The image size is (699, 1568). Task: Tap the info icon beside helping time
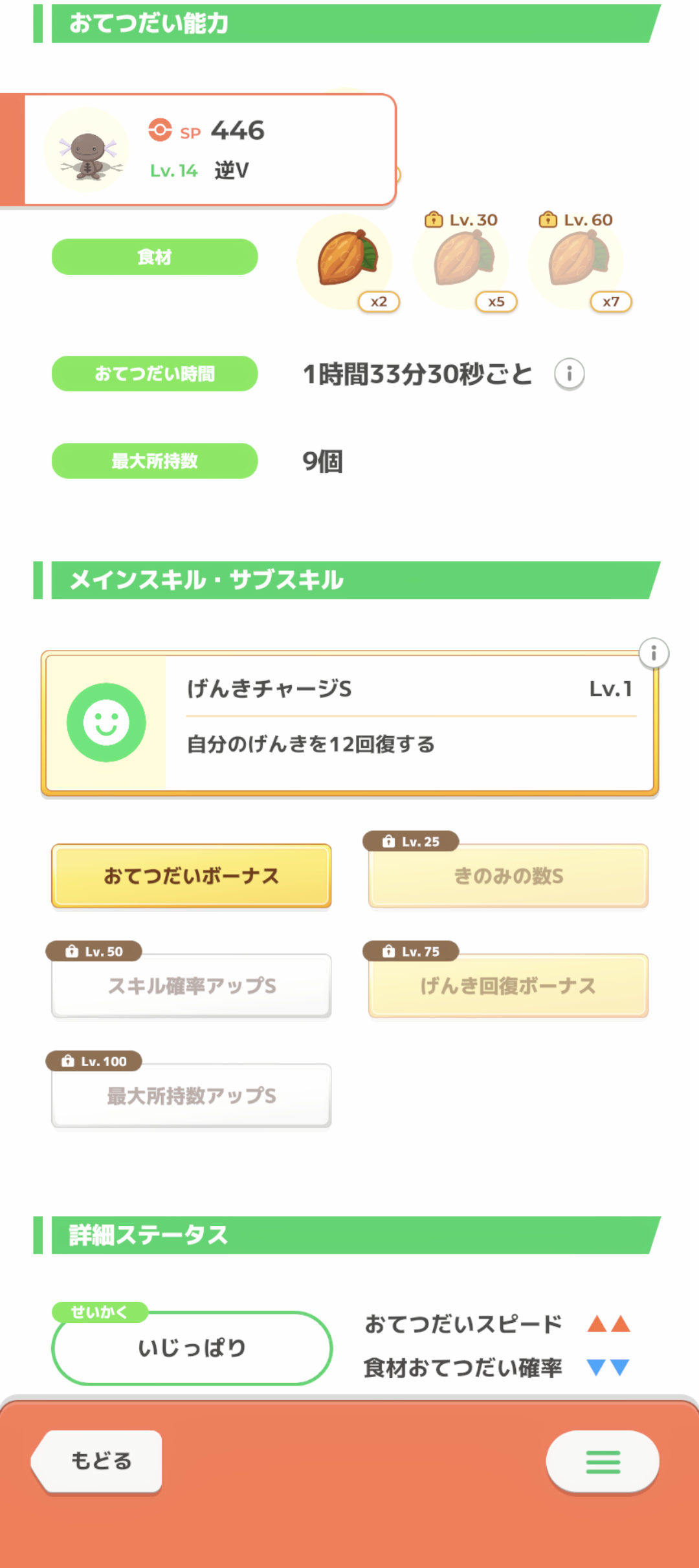coord(570,374)
